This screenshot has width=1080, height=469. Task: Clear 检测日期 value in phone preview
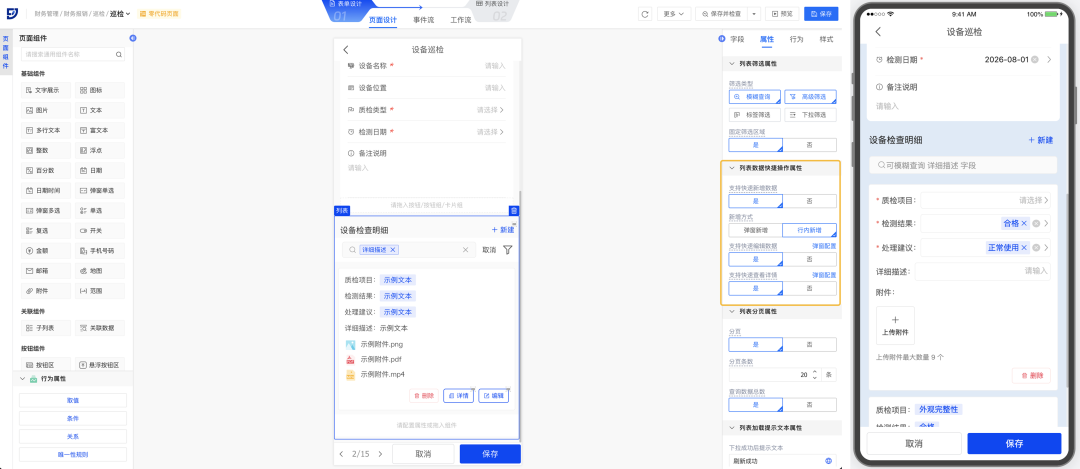point(1035,60)
